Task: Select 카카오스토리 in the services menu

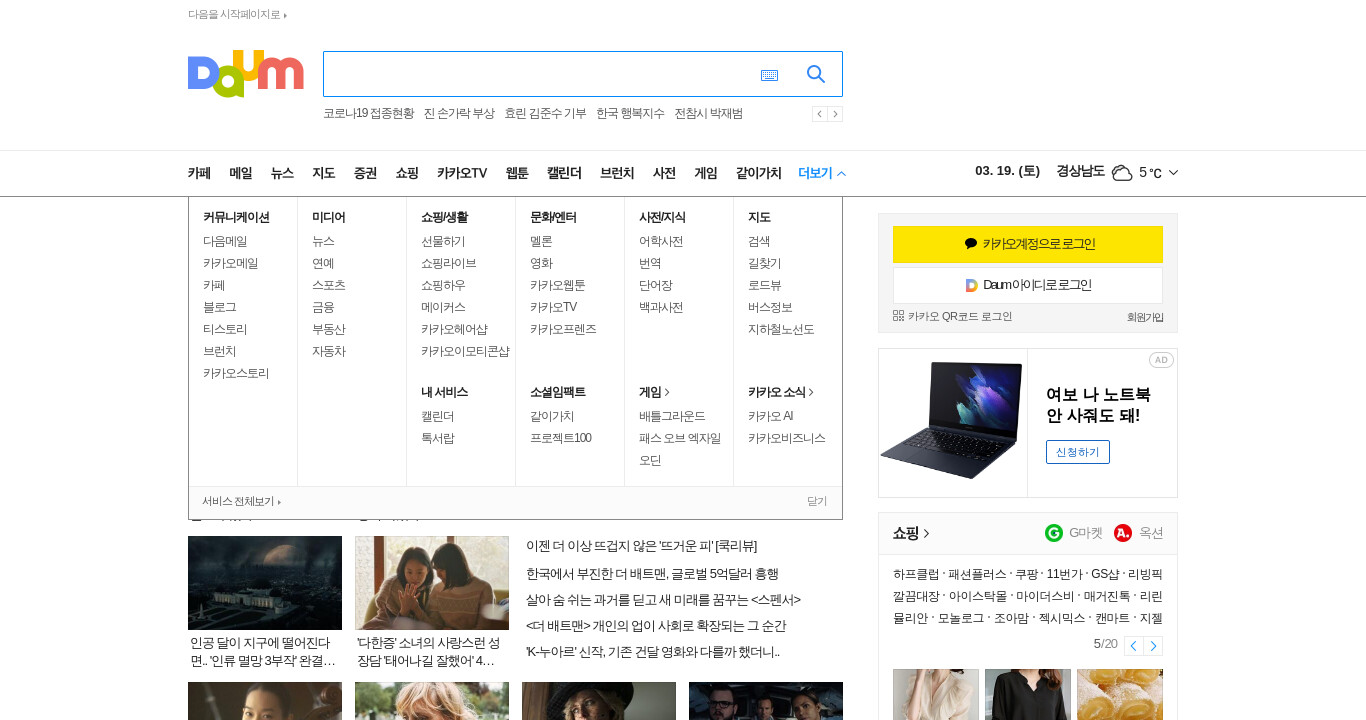Action: [x=236, y=373]
